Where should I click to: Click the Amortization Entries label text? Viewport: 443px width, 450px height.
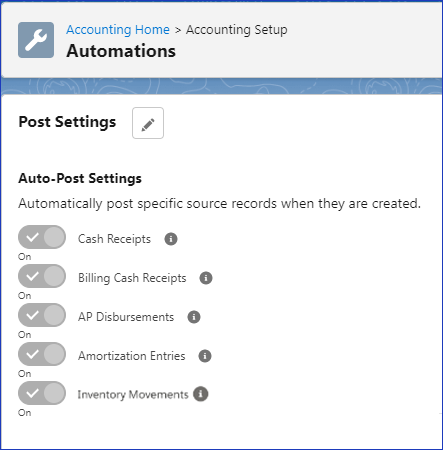(132, 356)
